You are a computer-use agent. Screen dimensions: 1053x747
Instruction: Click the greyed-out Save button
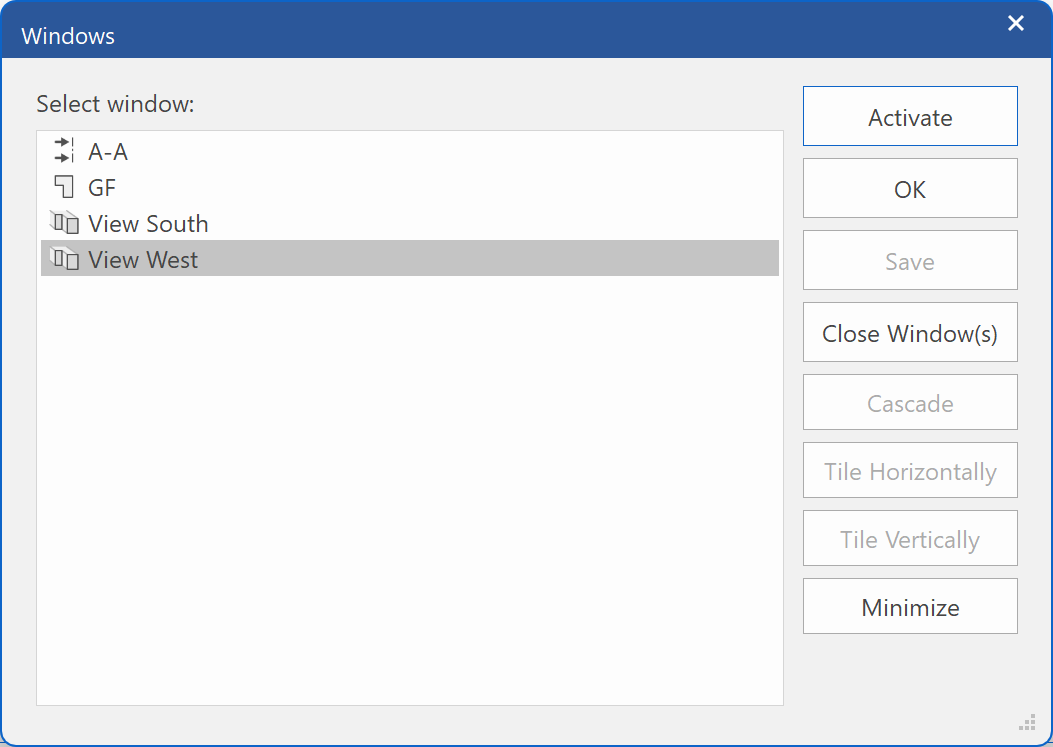pyautogui.click(x=910, y=261)
